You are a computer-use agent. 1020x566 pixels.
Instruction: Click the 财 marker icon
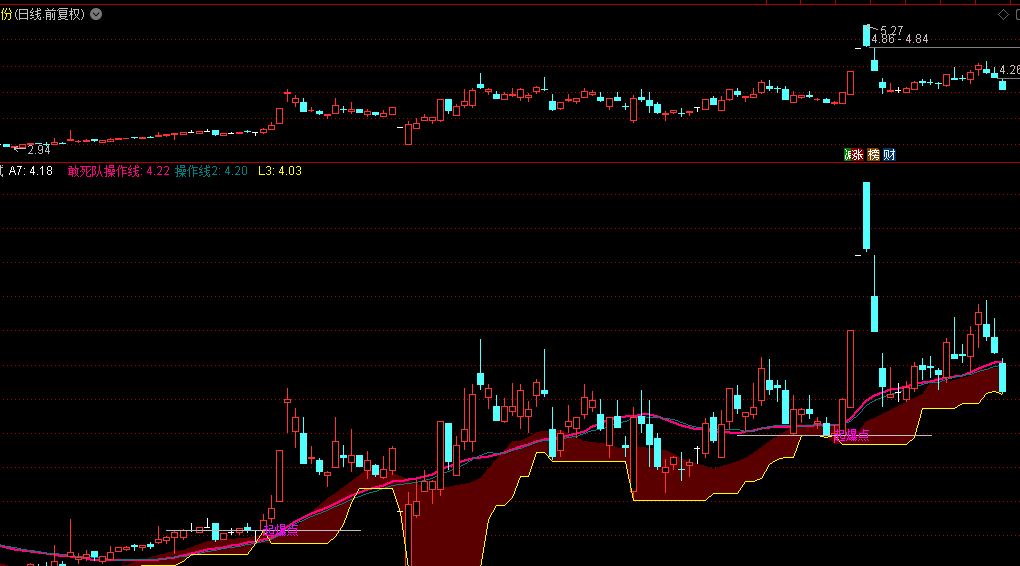click(889, 154)
